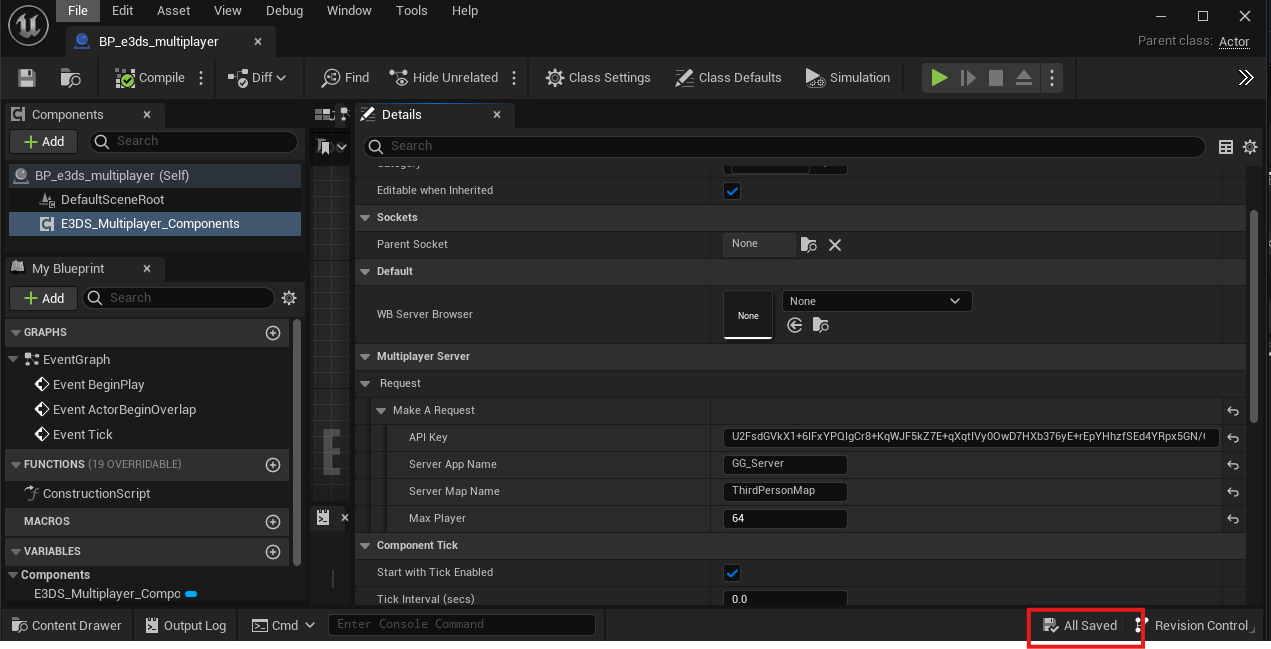The image size is (1271, 649).
Task: Toggle Editable when Inherited checkbox
Action: pos(732,191)
